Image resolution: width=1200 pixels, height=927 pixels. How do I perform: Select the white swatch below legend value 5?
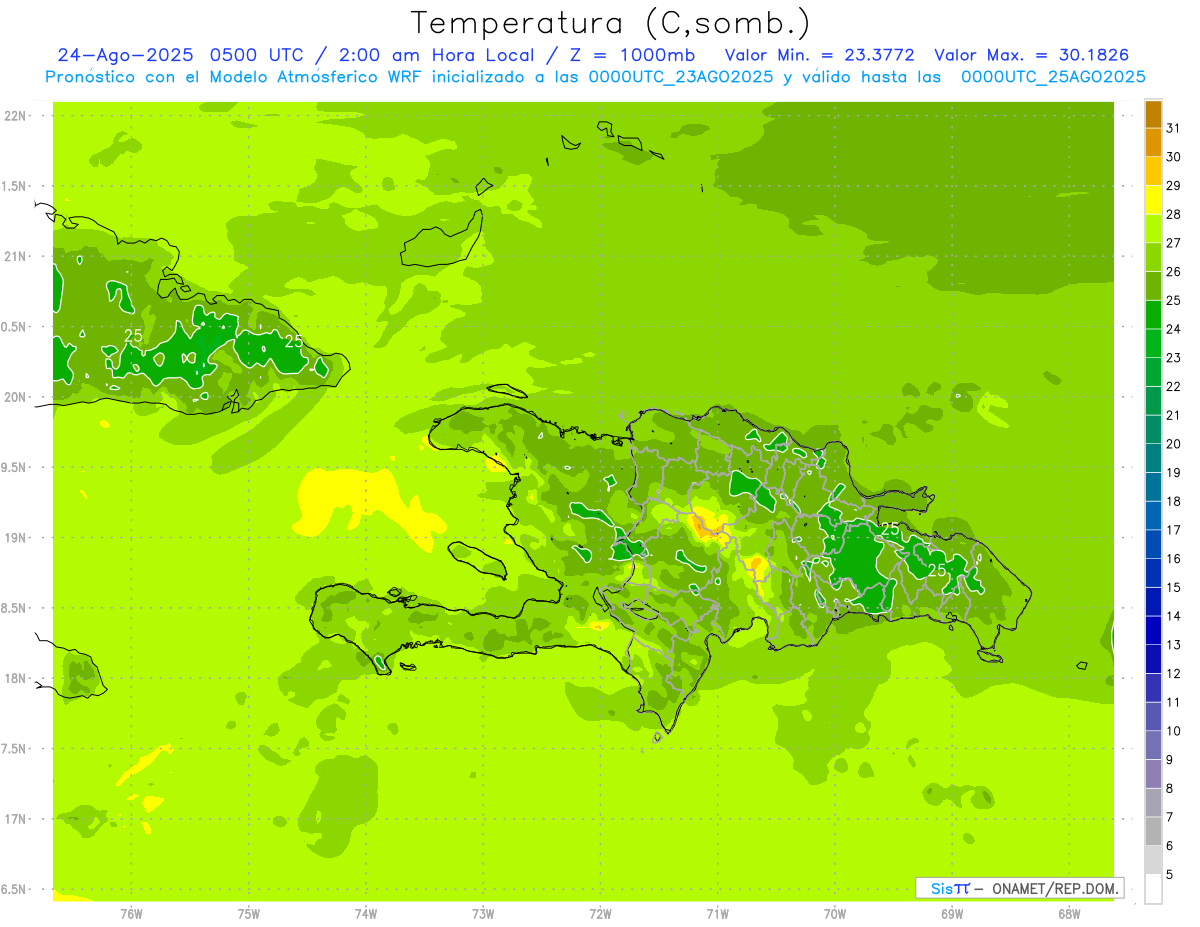1153,889
